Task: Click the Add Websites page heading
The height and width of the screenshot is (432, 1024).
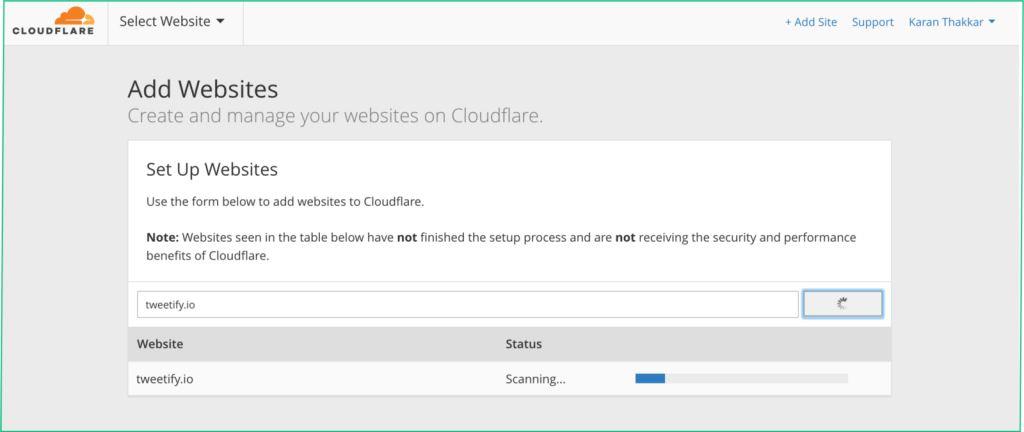Action: click(203, 89)
